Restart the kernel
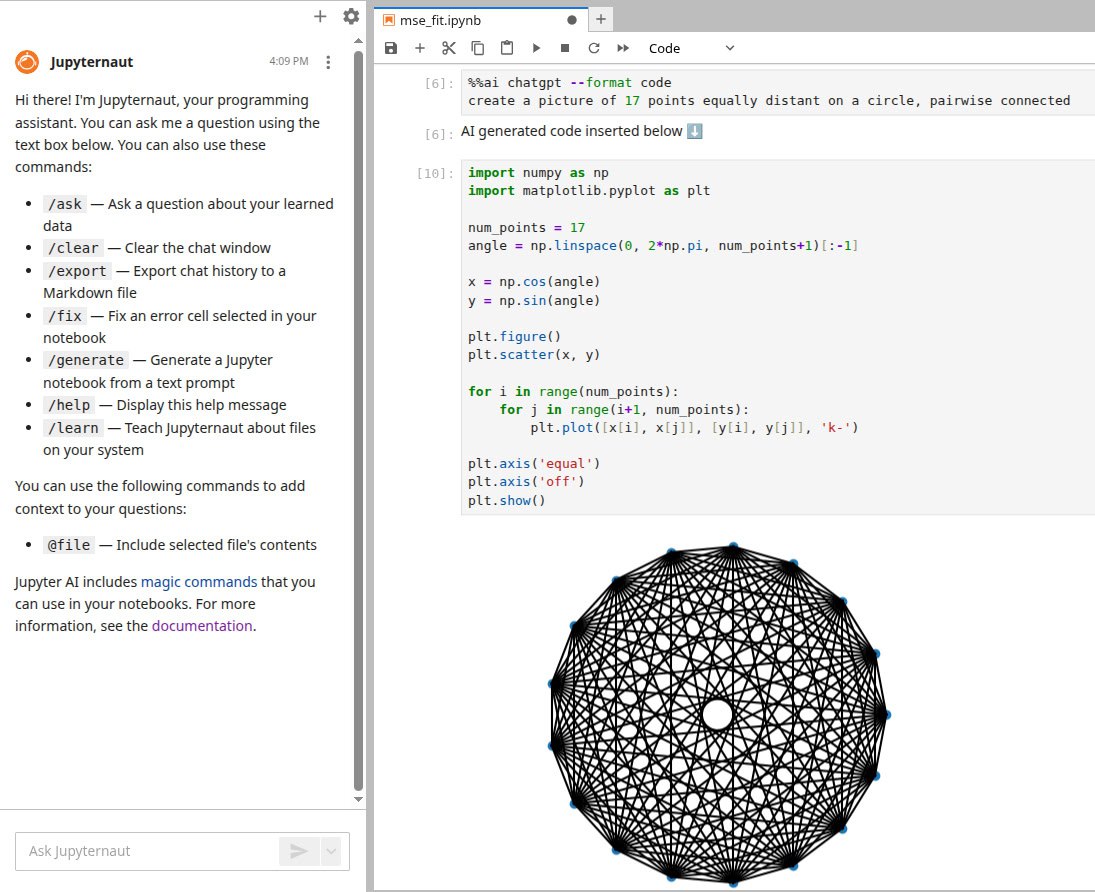This screenshot has width=1095, height=892. coord(594,48)
